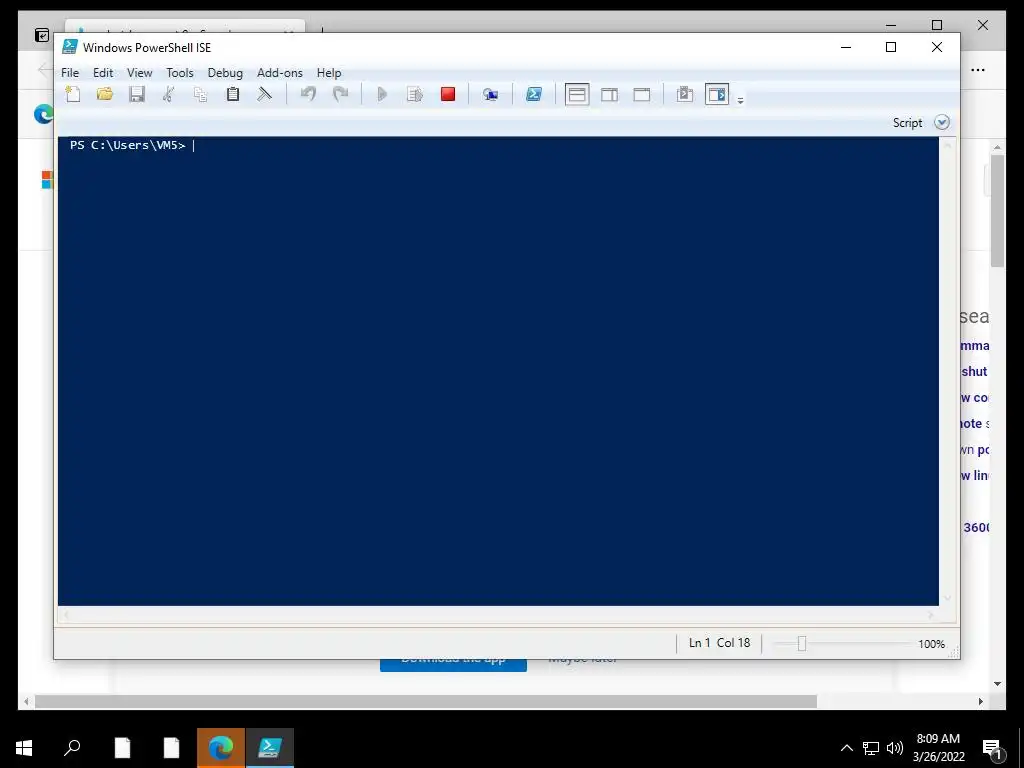Open the network icon in the system tray

click(x=871, y=748)
